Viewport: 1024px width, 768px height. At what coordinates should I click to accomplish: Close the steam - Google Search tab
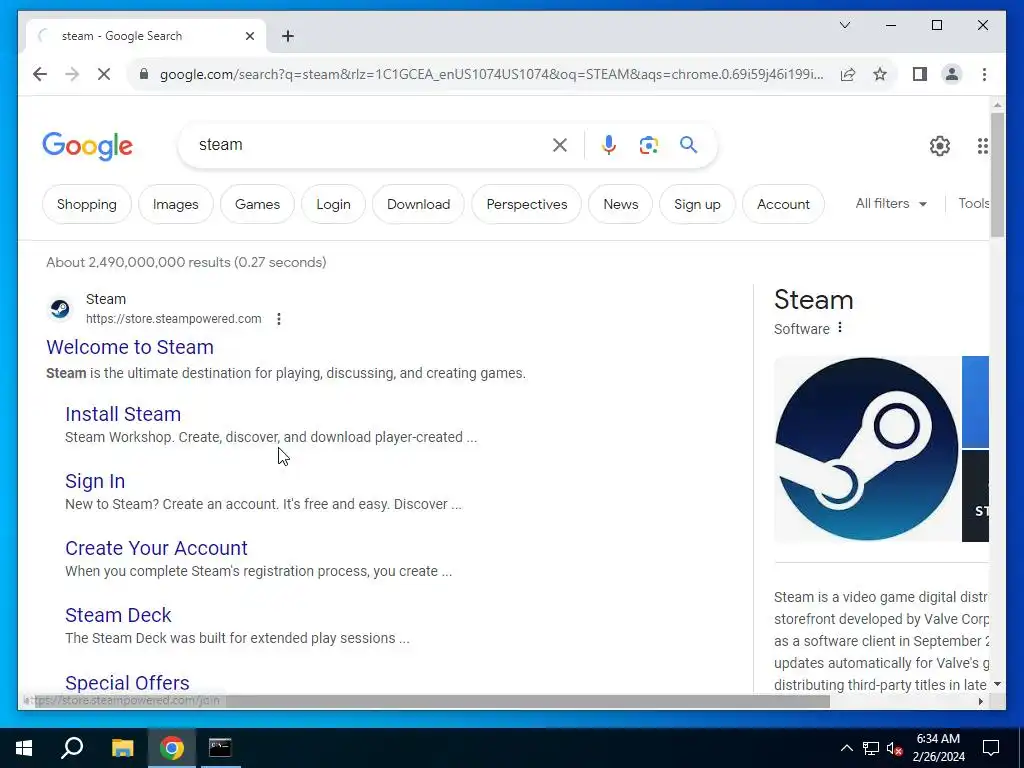249,36
